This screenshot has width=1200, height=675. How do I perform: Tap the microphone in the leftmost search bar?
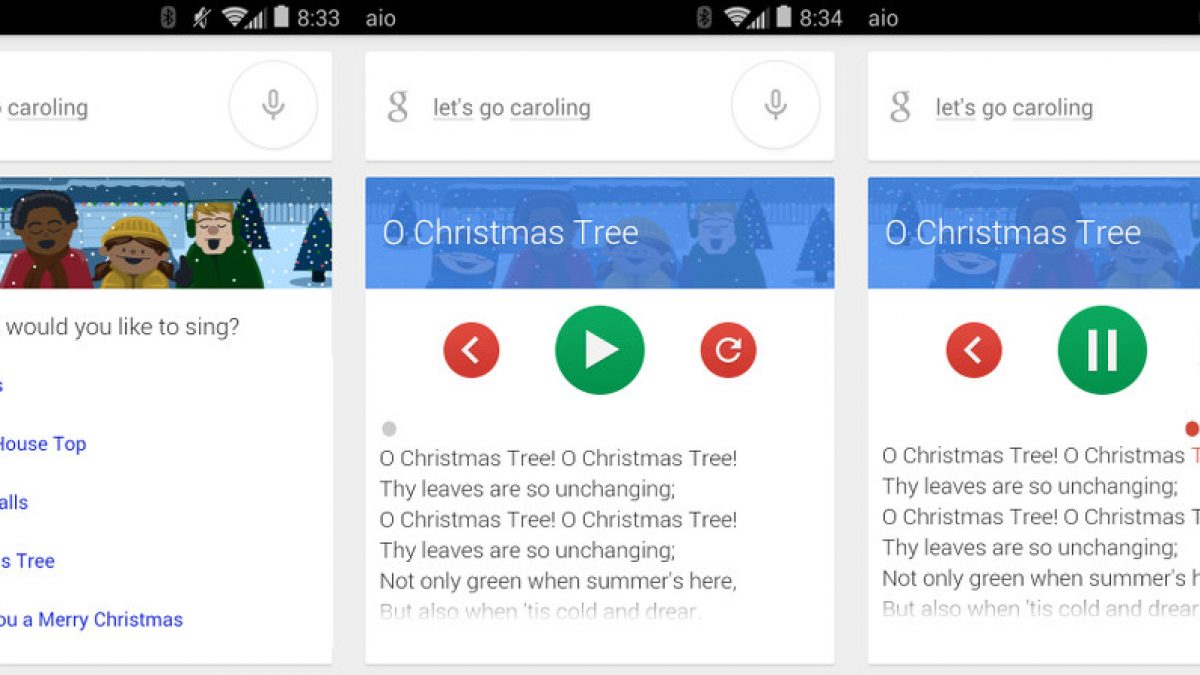pyautogui.click(x=273, y=105)
